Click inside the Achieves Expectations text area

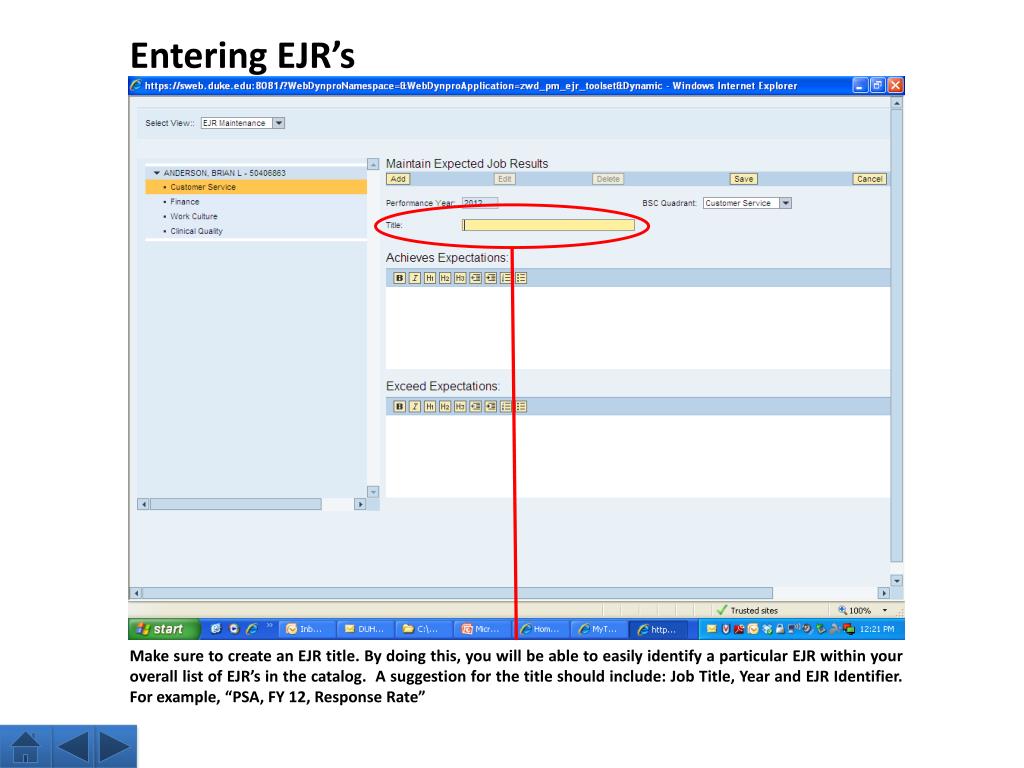[x=637, y=328]
